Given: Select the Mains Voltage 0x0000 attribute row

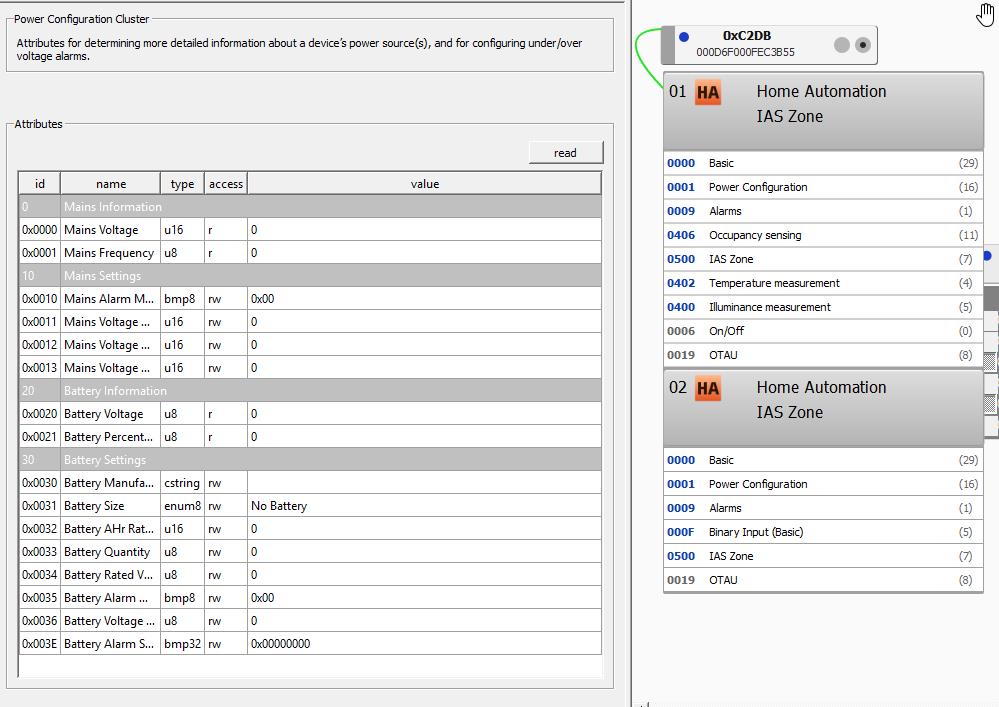Looking at the screenshot, I should pyautogui.click(x=310, y=229).
